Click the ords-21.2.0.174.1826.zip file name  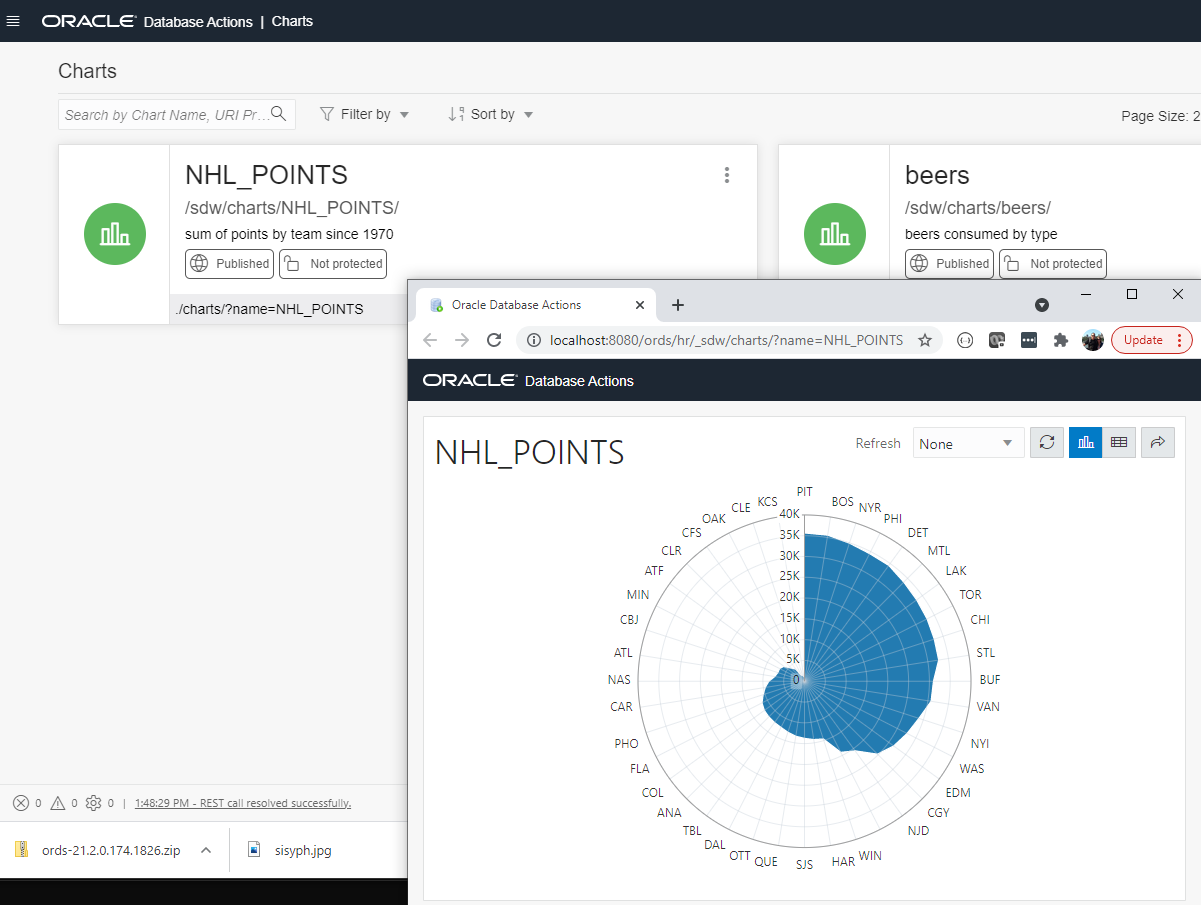point(111,850)
